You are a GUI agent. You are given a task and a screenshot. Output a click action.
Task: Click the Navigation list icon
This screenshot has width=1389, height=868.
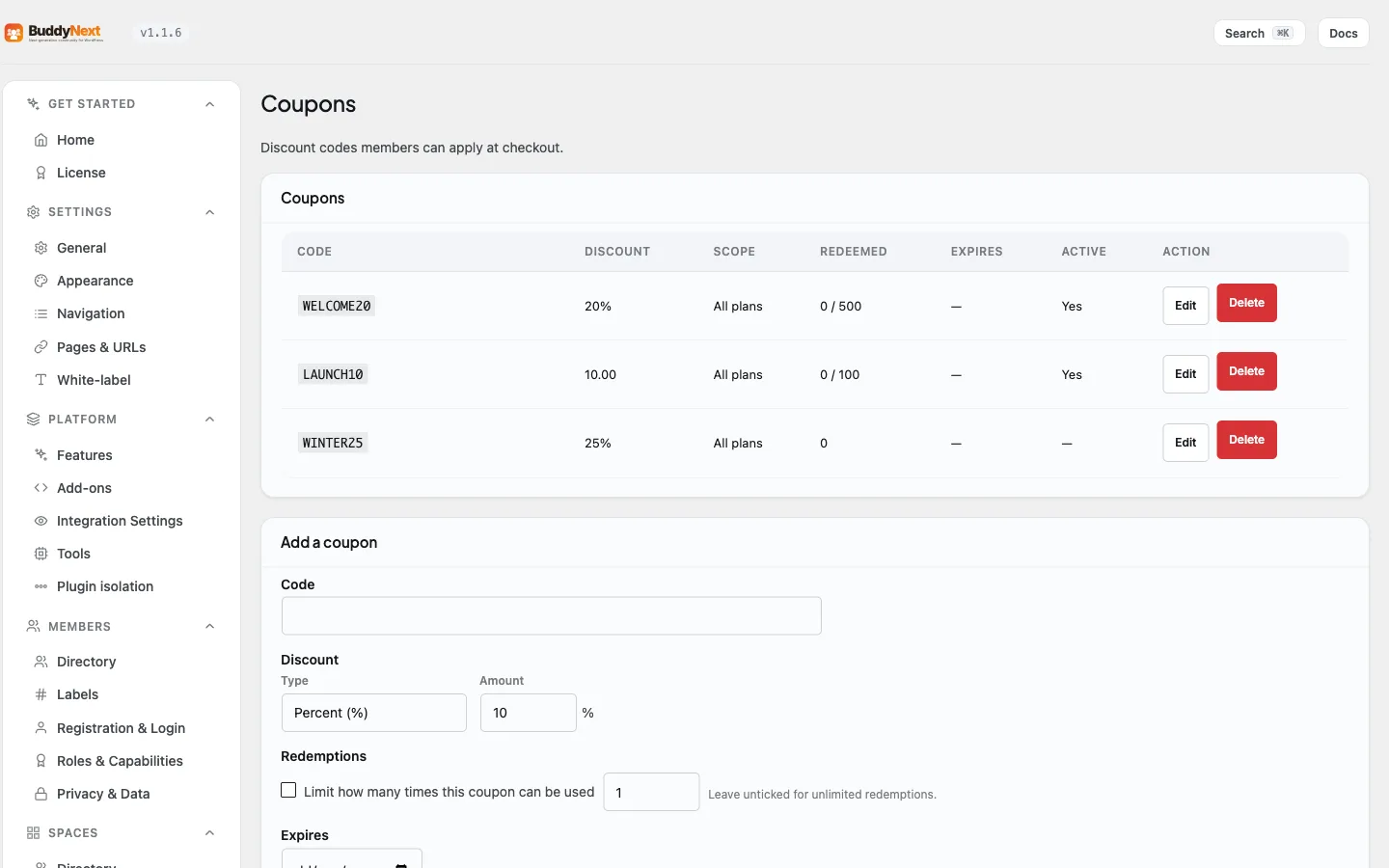41,313
